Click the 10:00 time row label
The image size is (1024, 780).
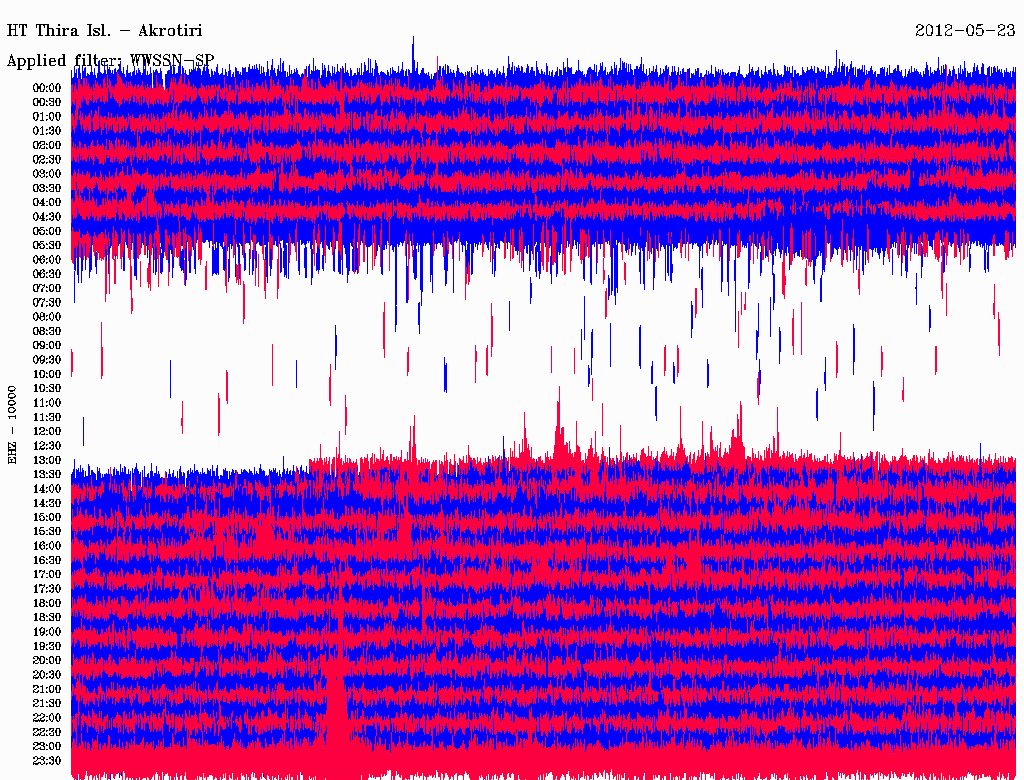pos(47,374)
